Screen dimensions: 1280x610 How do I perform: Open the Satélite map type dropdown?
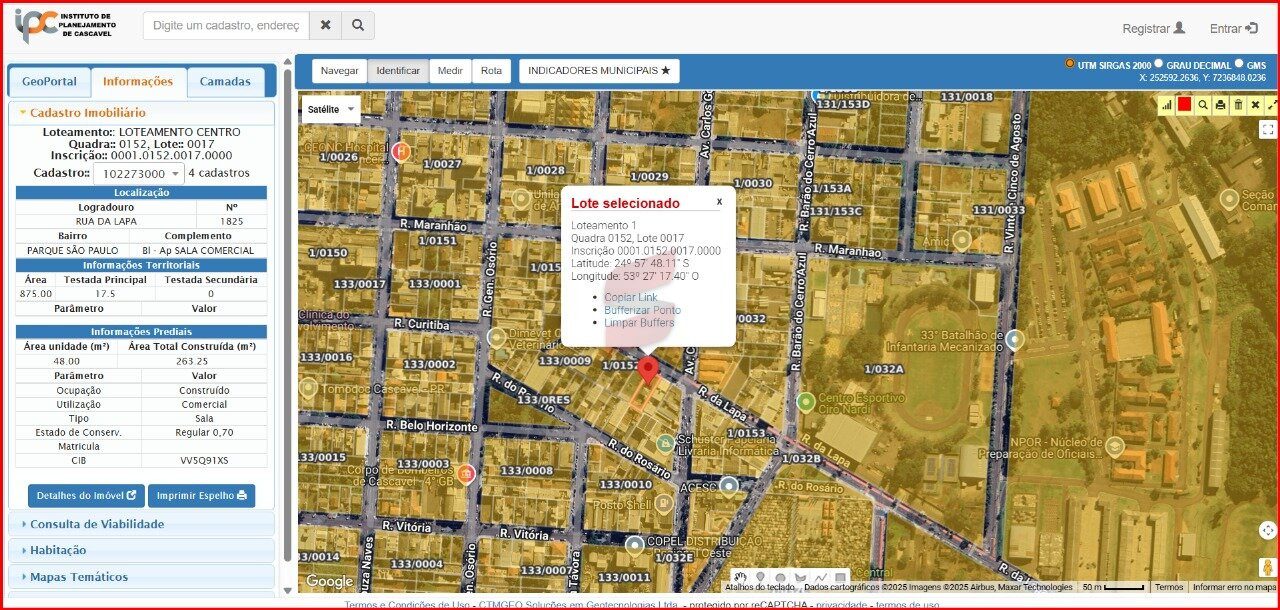331,109
